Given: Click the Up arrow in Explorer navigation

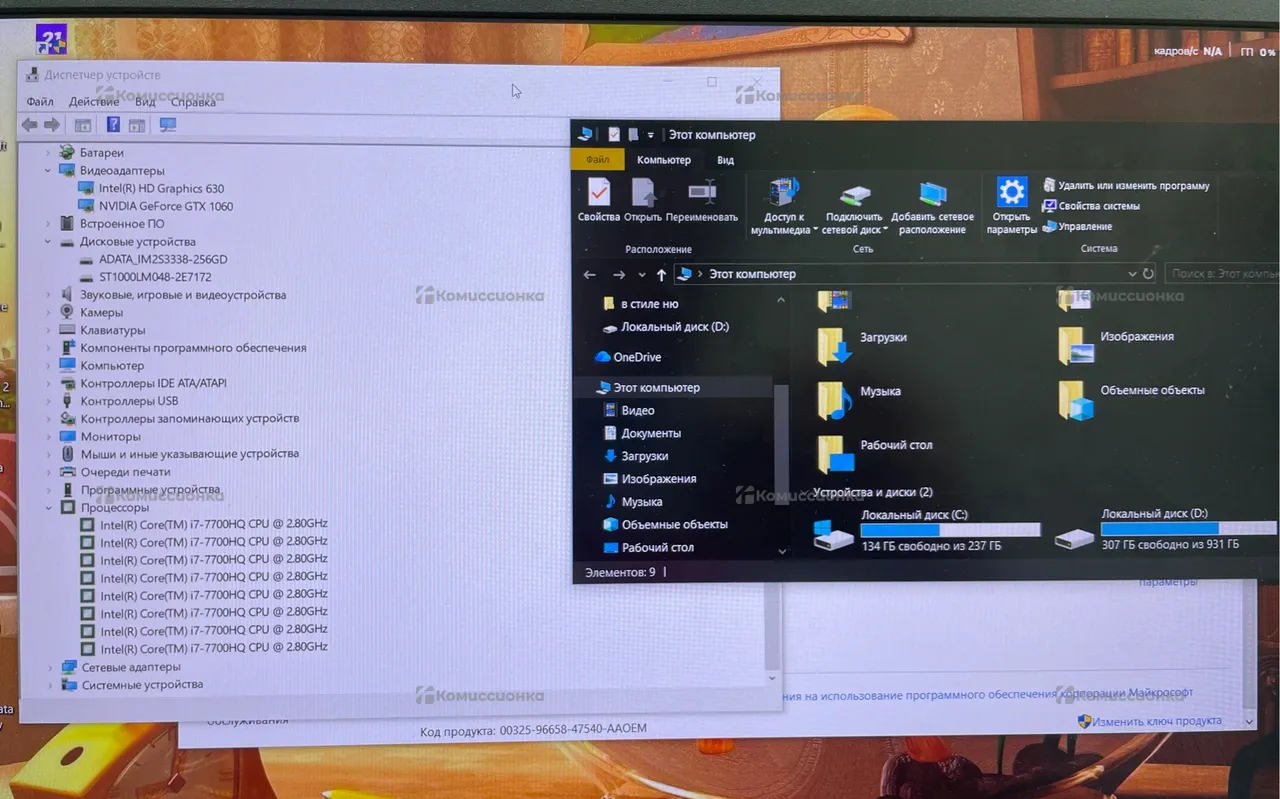Looking at the screenshot, I should [x=661, y=274].
